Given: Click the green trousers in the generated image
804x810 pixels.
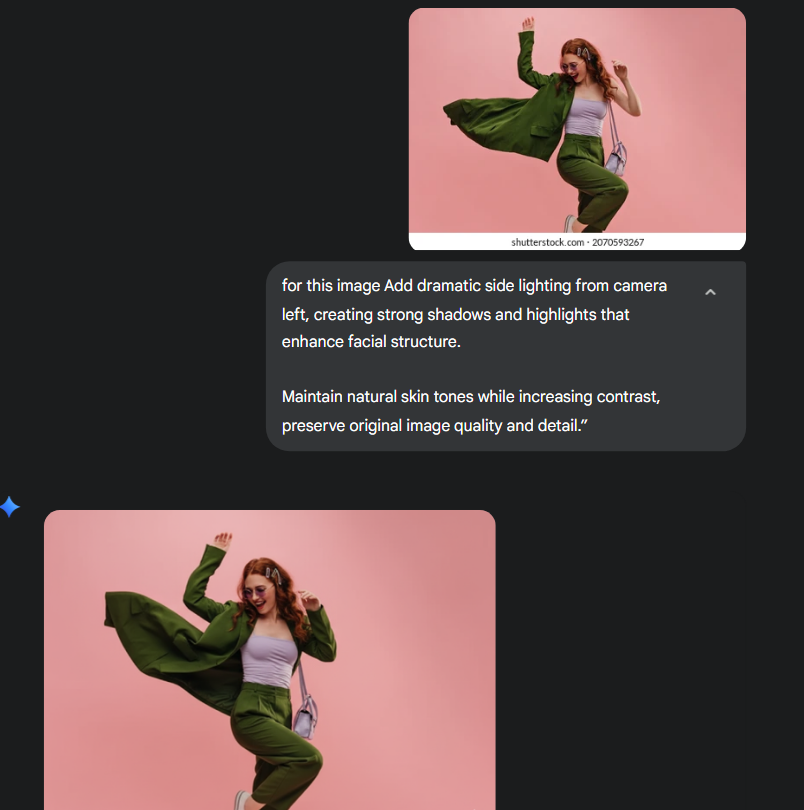Looking at the screenshot, I should tap(275, 740).
